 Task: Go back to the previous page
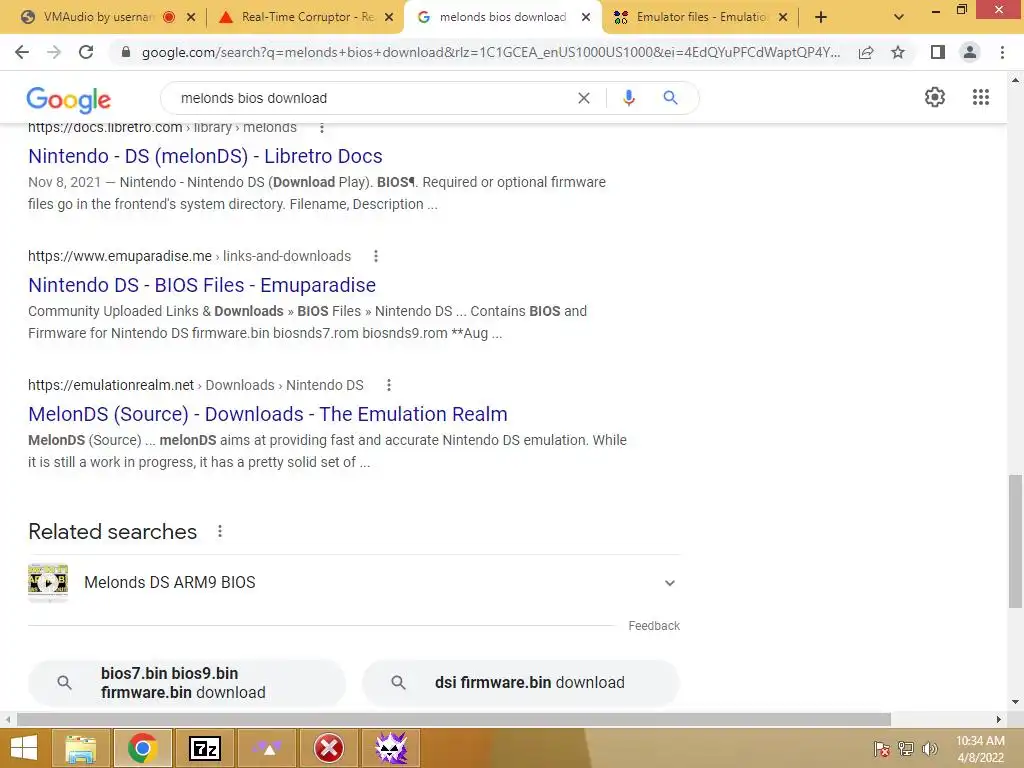tap(22, 52)
